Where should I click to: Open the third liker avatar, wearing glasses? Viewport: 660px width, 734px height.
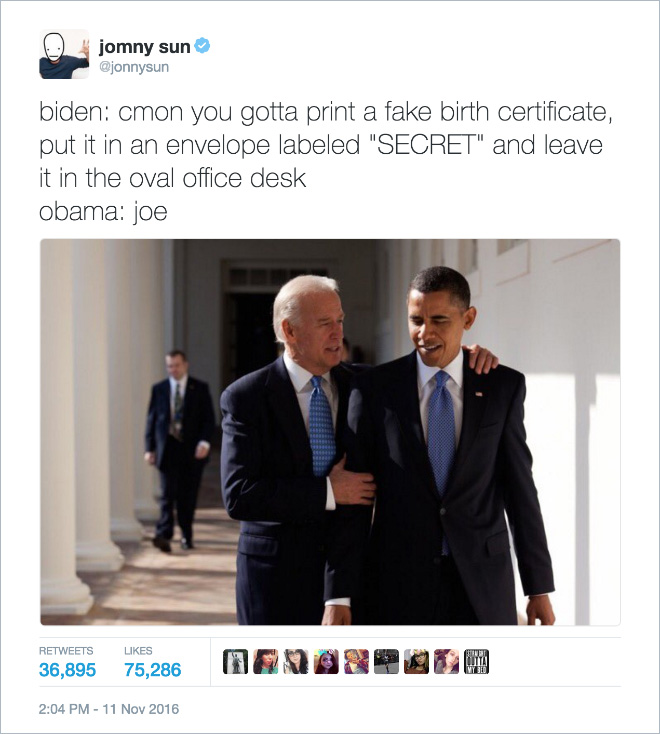(296, 661)
